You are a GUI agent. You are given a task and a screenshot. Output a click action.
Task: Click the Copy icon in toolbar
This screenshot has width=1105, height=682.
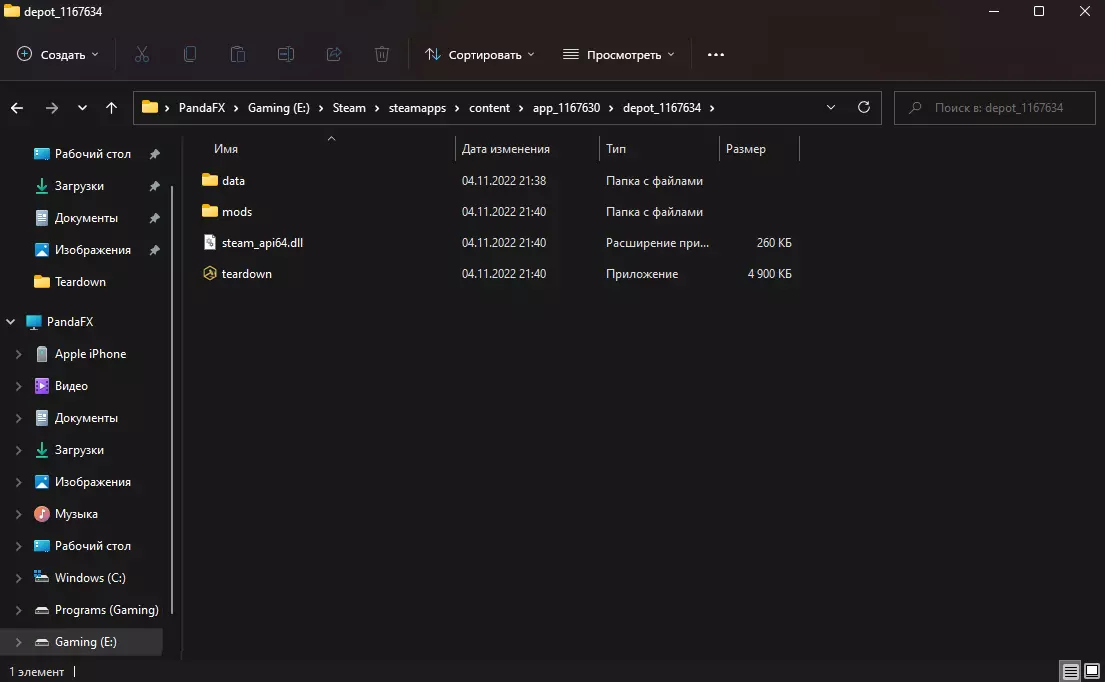[x=190, y=54]
